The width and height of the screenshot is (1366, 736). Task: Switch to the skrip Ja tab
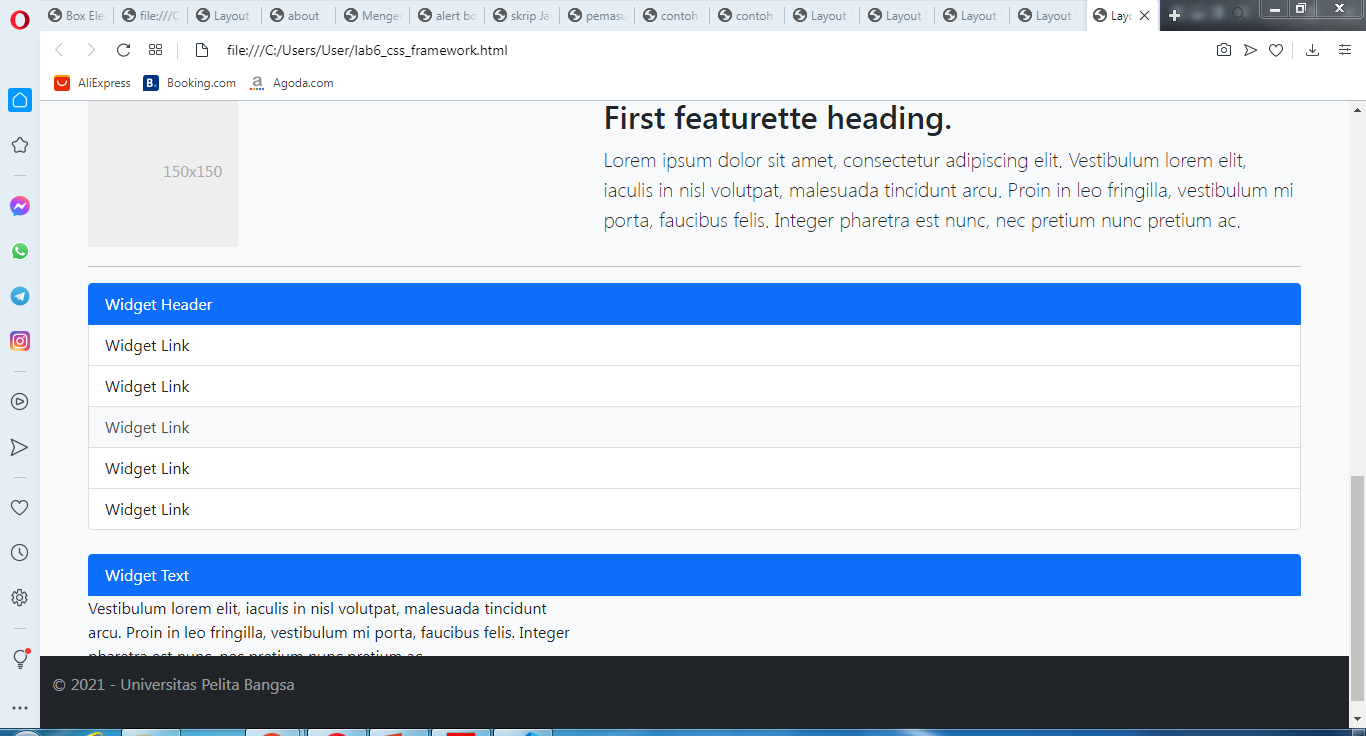521,15
